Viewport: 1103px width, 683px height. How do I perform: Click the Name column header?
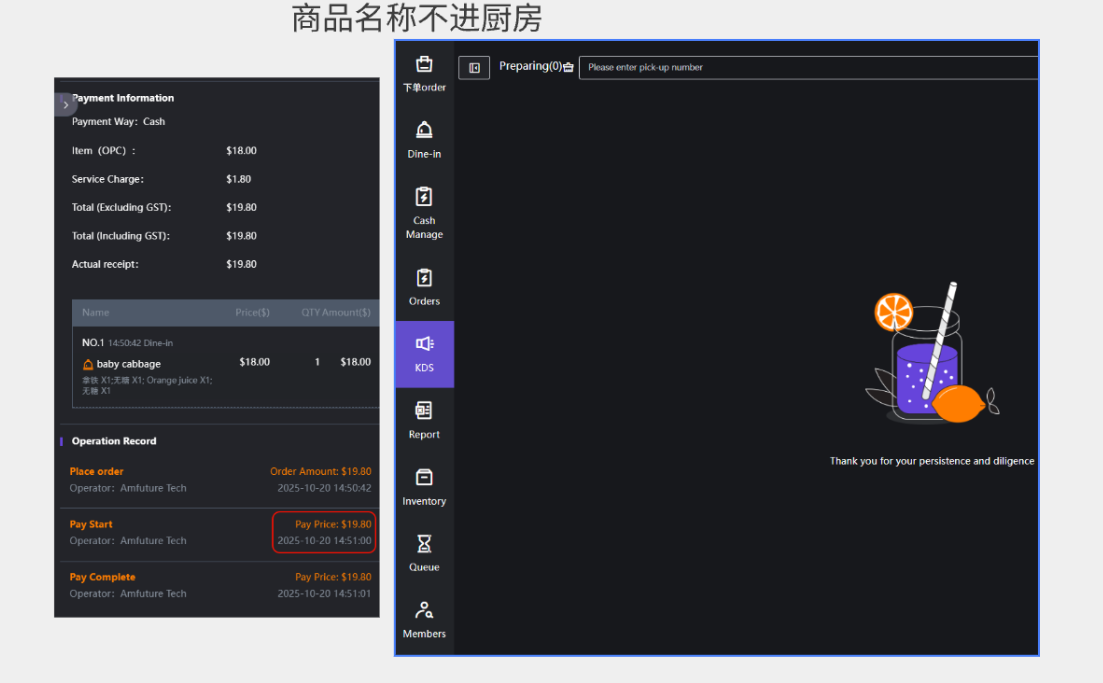tap(96, 312)
